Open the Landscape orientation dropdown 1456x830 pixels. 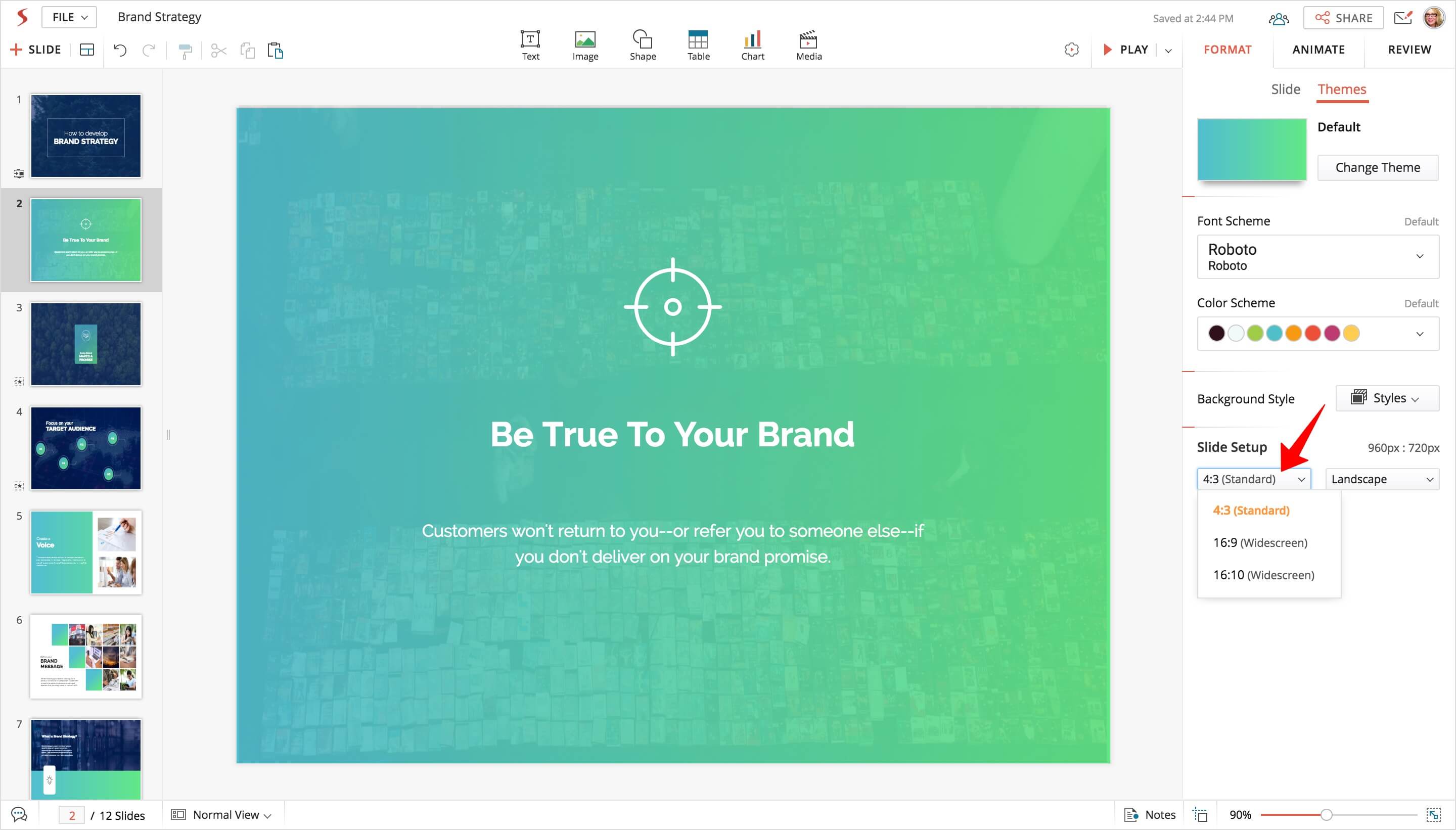[1381, 479]
